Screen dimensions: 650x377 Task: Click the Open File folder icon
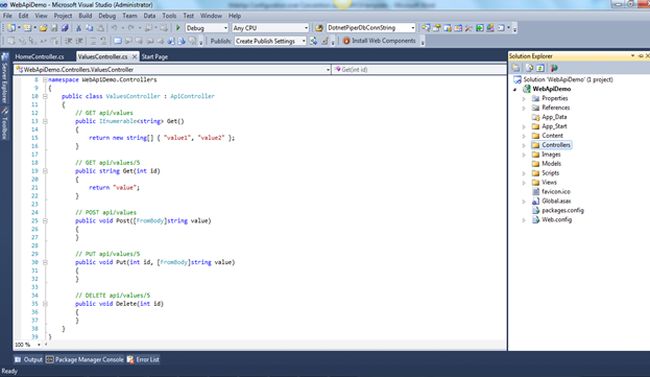pyautogui.click(x=43, y=28)
